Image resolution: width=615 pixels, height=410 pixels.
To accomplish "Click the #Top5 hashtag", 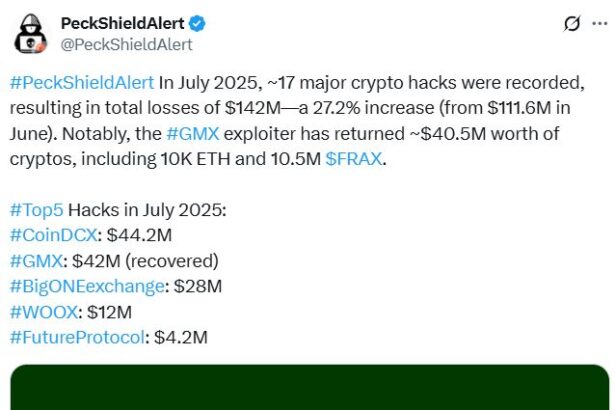I will click(36, 209).
